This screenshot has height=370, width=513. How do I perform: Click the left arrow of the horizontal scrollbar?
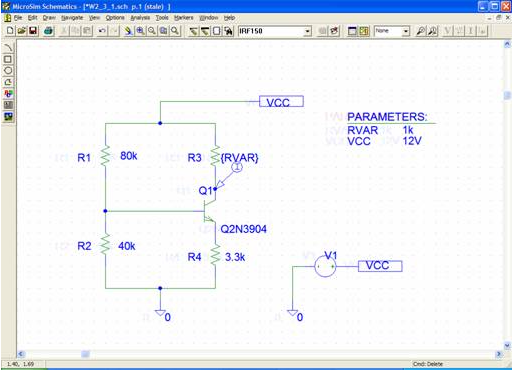pyautogui.click(x=21, y=354)
